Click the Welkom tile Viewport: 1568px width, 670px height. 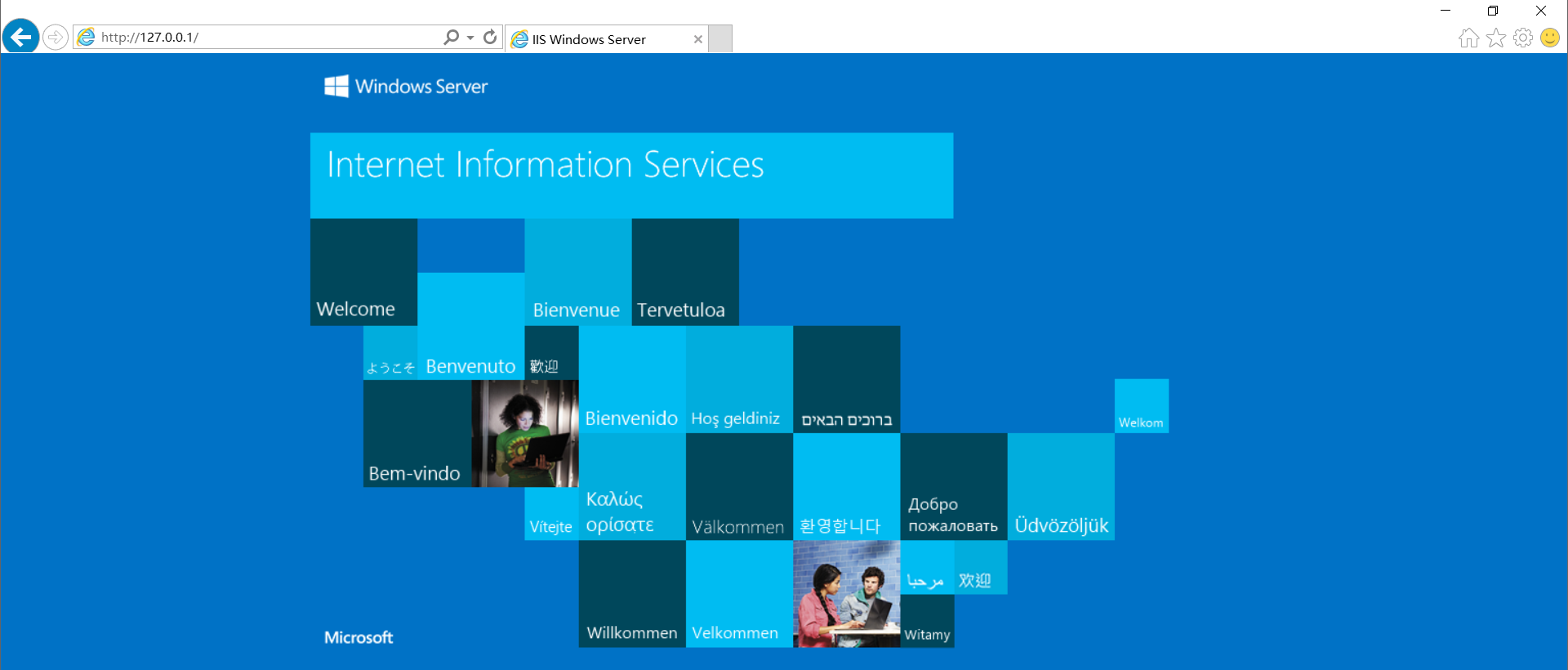[1142, 406]
